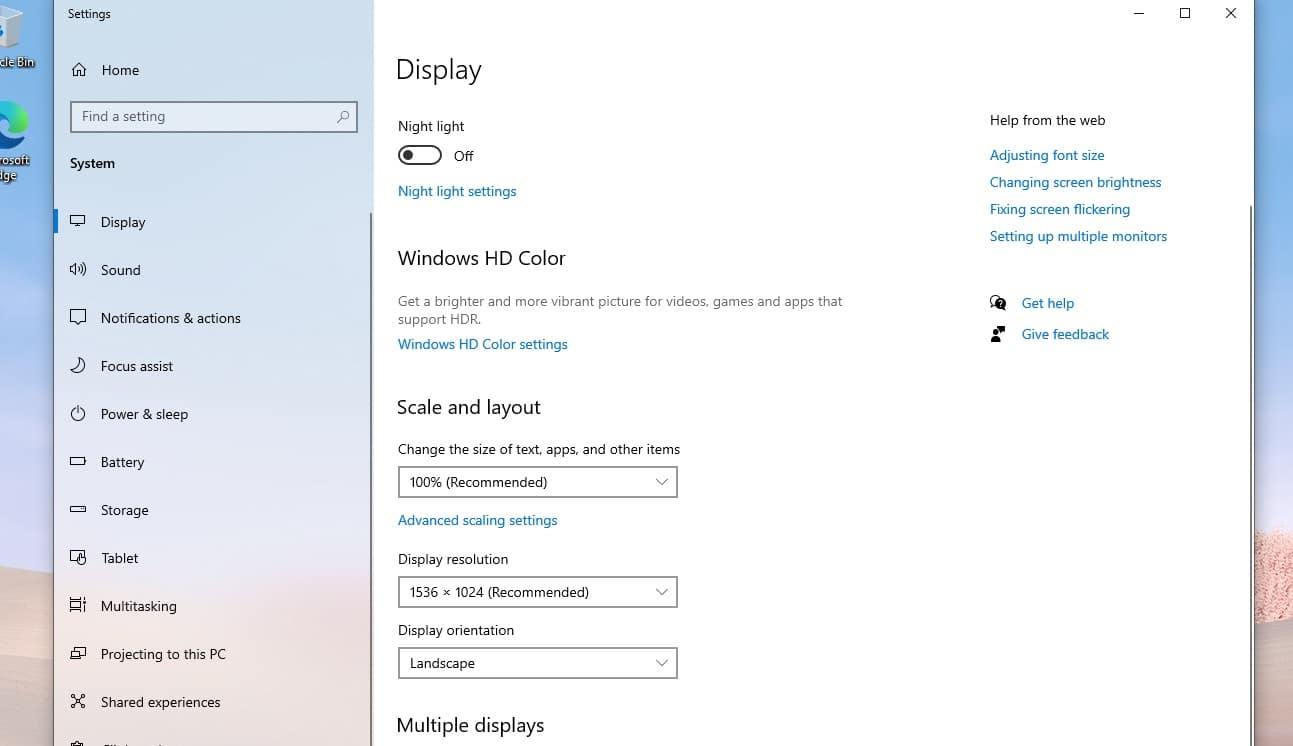Click the Power & sleep icon
Image resolution: width=1293 pixels, height=746 pixels.
(78, 414)
